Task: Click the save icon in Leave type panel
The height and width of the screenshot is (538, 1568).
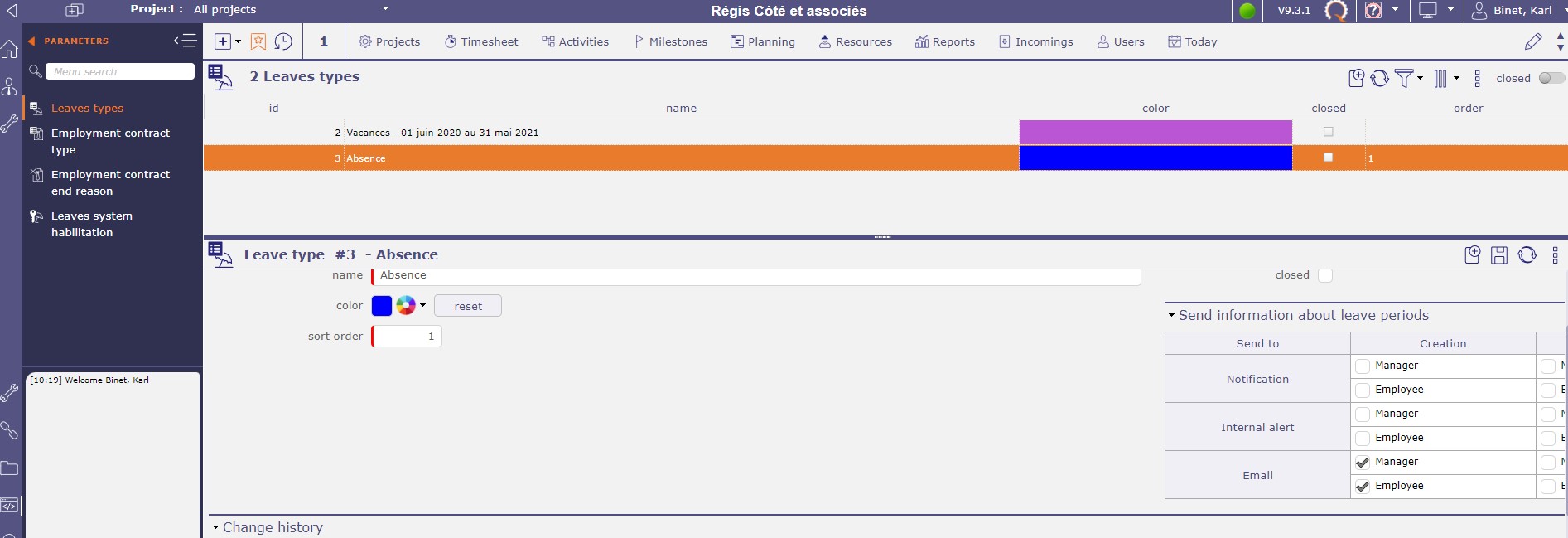Action: click(1499, 255)
